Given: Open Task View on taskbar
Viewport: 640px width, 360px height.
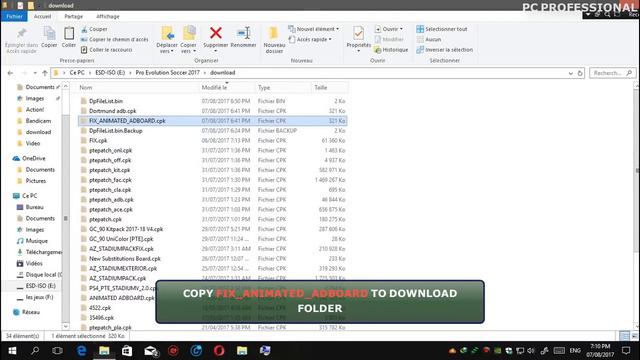Looking at the screenshot, I should coord(58,351).
